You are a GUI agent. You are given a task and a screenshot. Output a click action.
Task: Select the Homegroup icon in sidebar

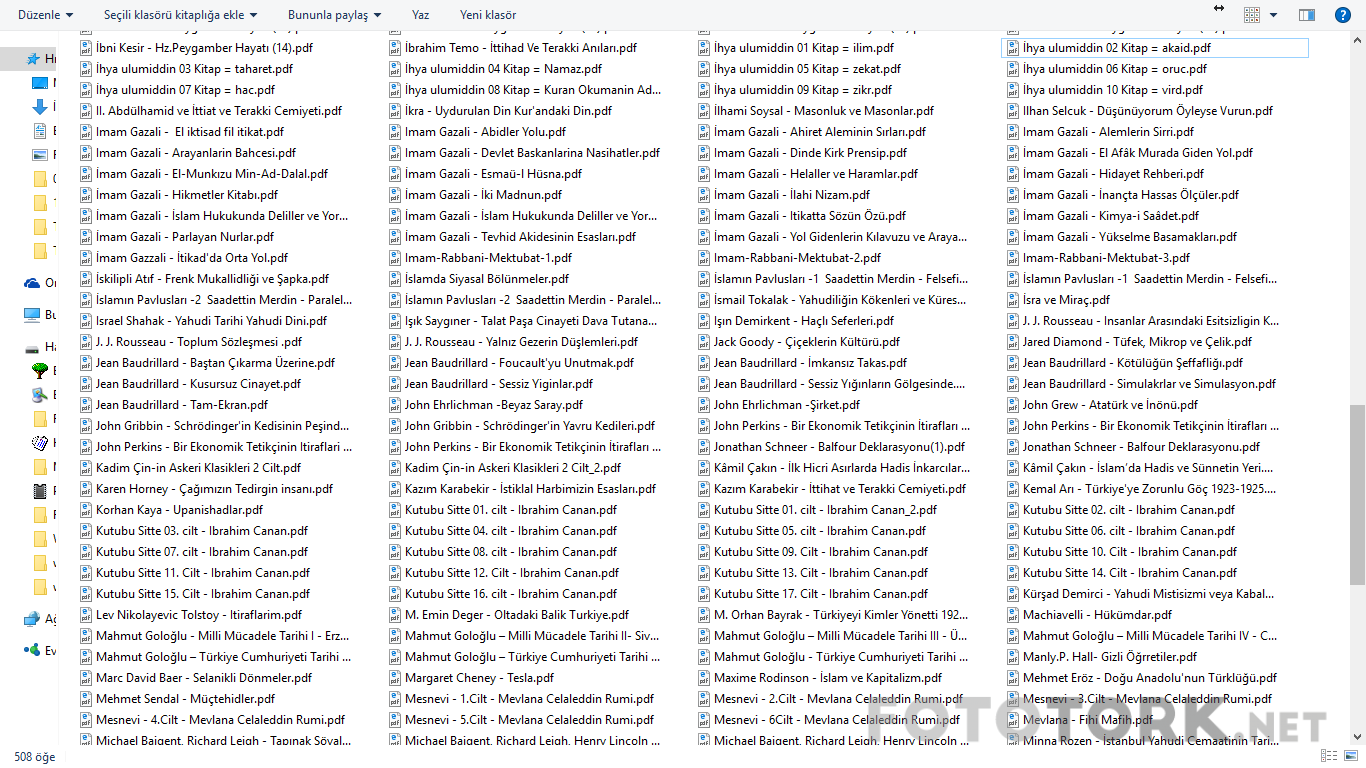point(32,650)
